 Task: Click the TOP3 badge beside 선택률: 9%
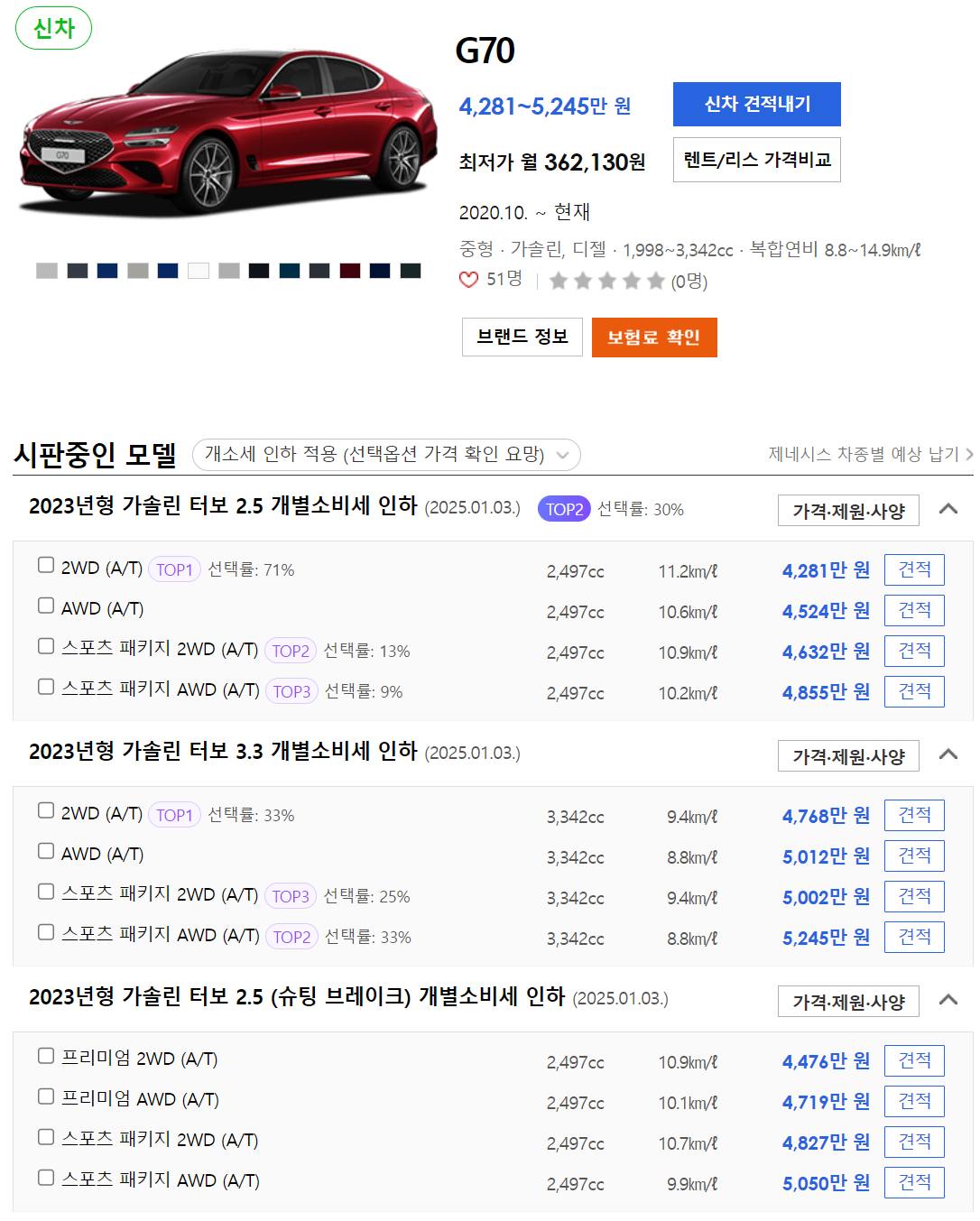point(291,691)
